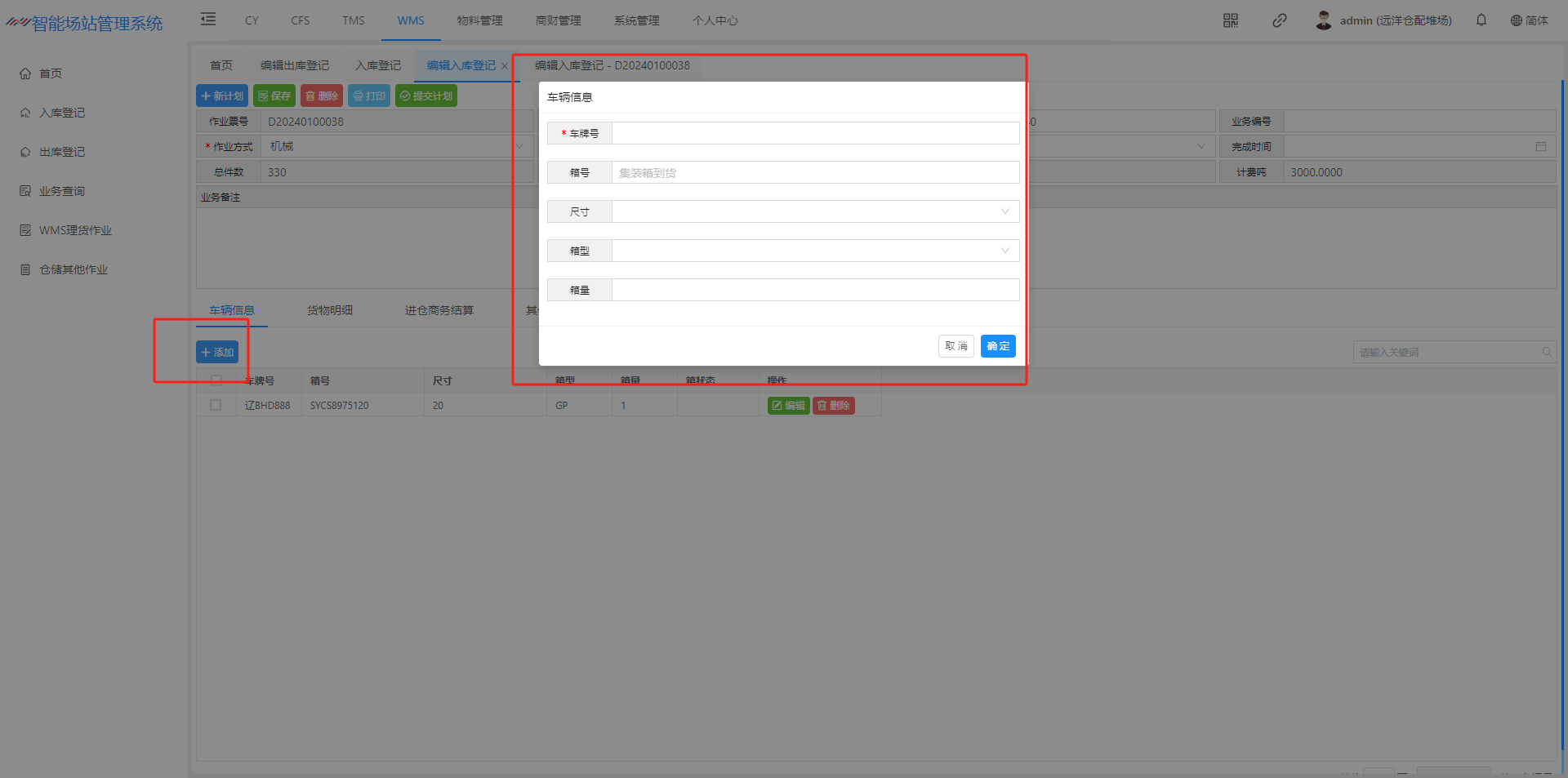The image size is (1568, 778).
Task: Expand the 箱型 dropdown in dialog
Action: [x=1004, y=251]
